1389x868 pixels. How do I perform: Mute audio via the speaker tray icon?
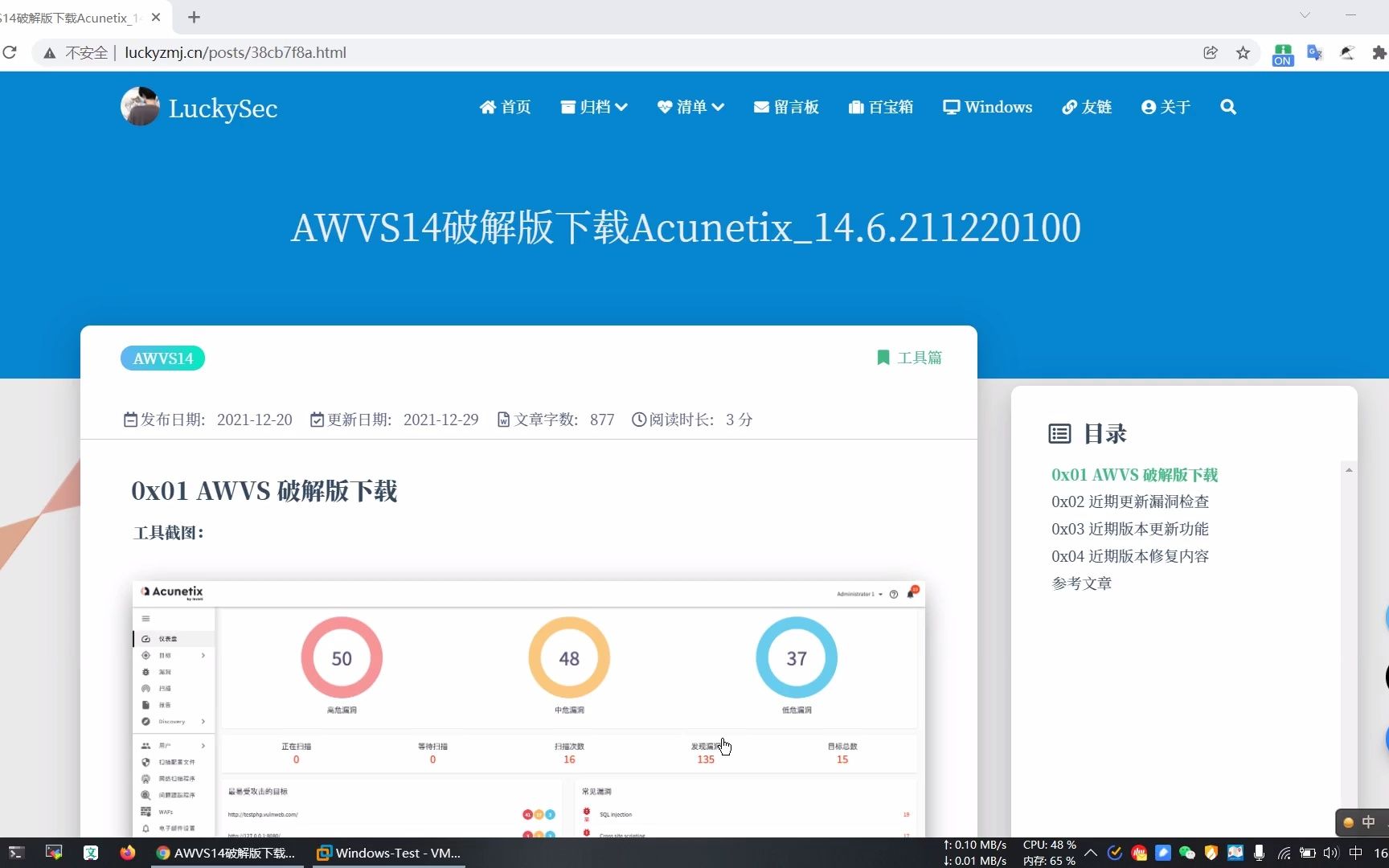click(1331, 853)
